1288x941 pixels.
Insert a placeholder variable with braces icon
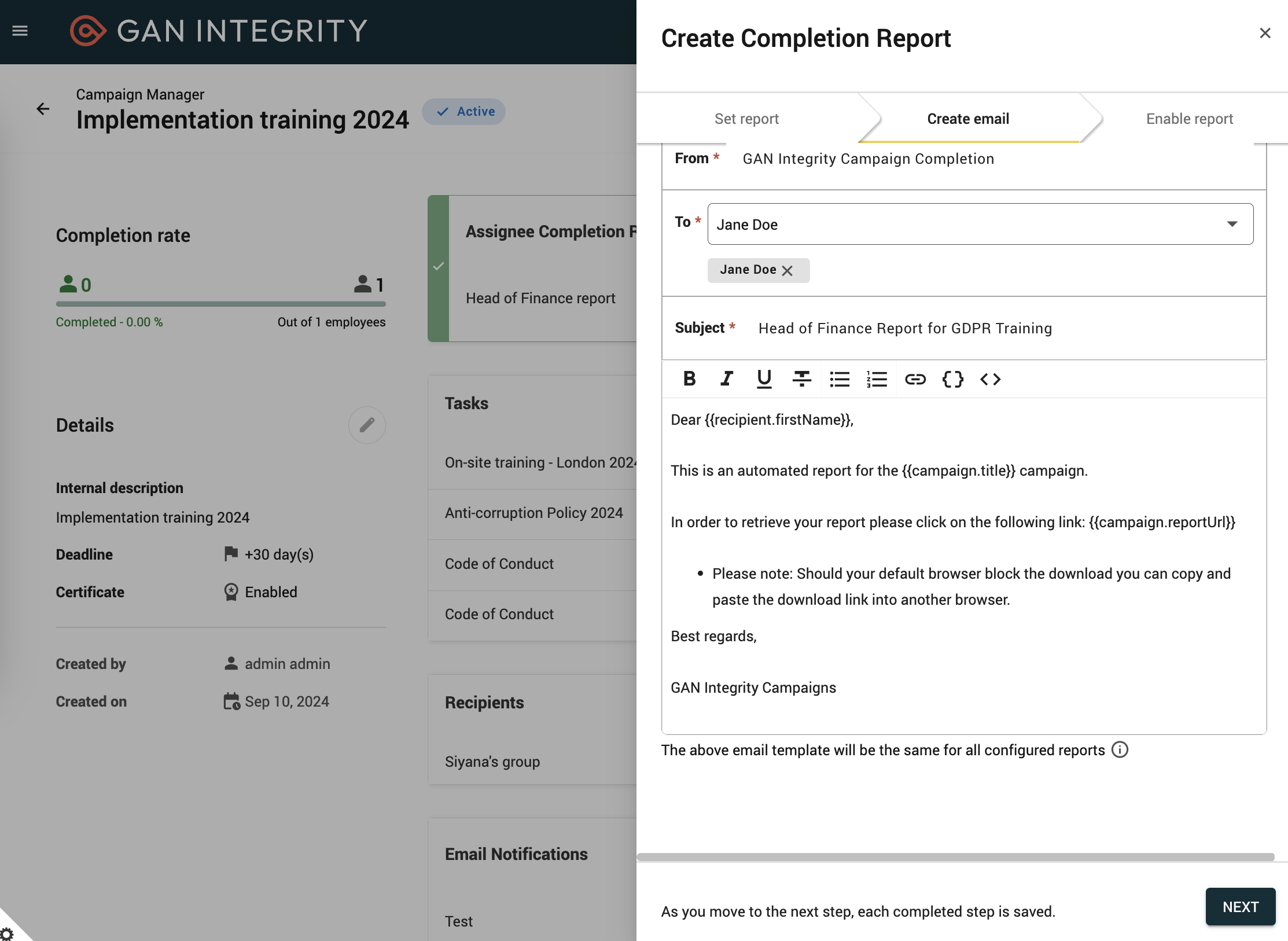click(x=953, y=379)
